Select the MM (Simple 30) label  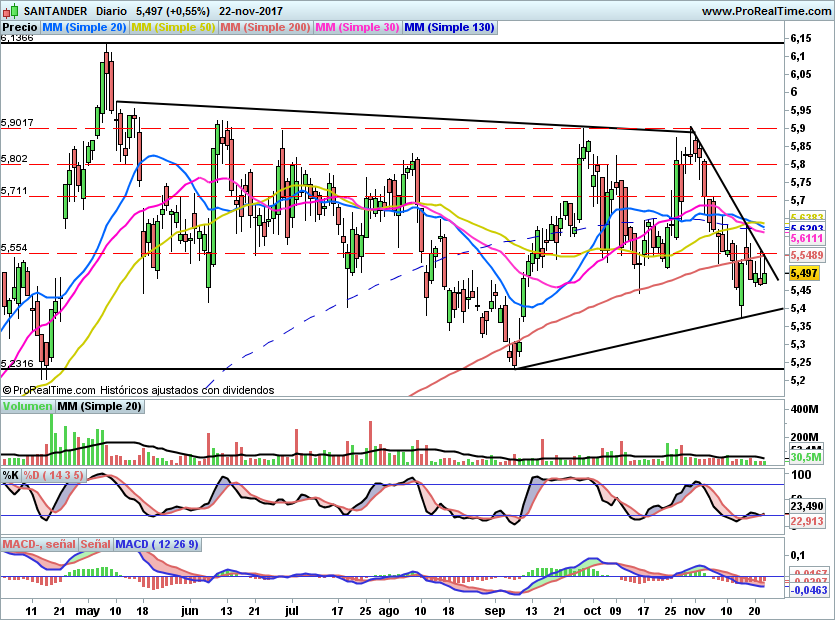point(357,27)
